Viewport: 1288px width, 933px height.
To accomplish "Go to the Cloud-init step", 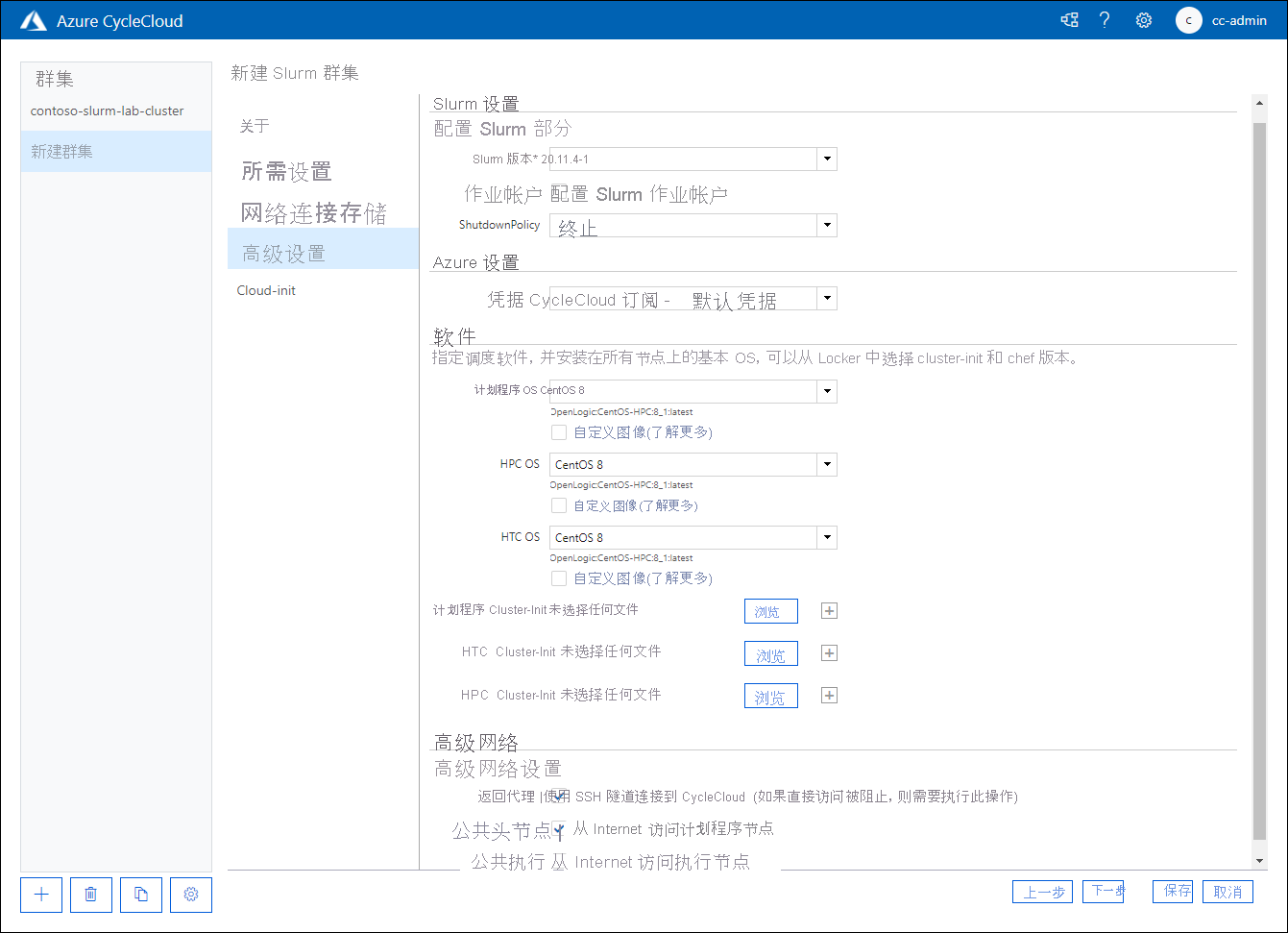I will (266, 290).
